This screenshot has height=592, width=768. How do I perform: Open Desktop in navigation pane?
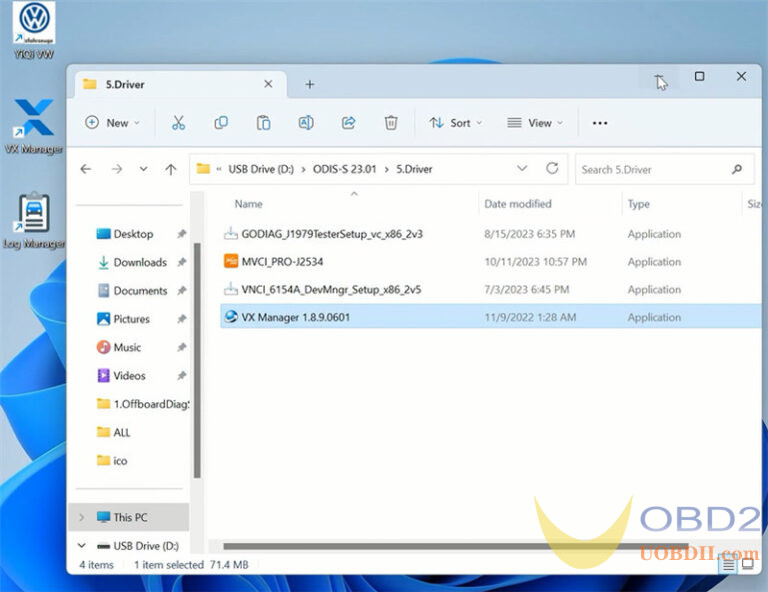pyautogui.click(x=133, y=234)
